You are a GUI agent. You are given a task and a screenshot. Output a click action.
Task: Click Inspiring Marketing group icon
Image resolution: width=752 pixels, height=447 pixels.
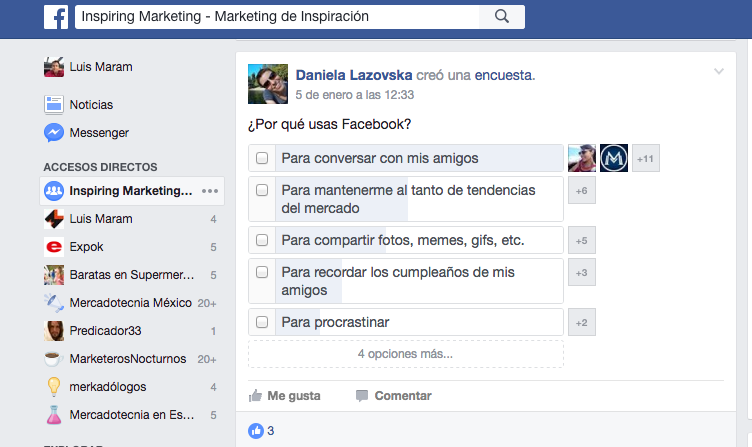click(54, 191)
